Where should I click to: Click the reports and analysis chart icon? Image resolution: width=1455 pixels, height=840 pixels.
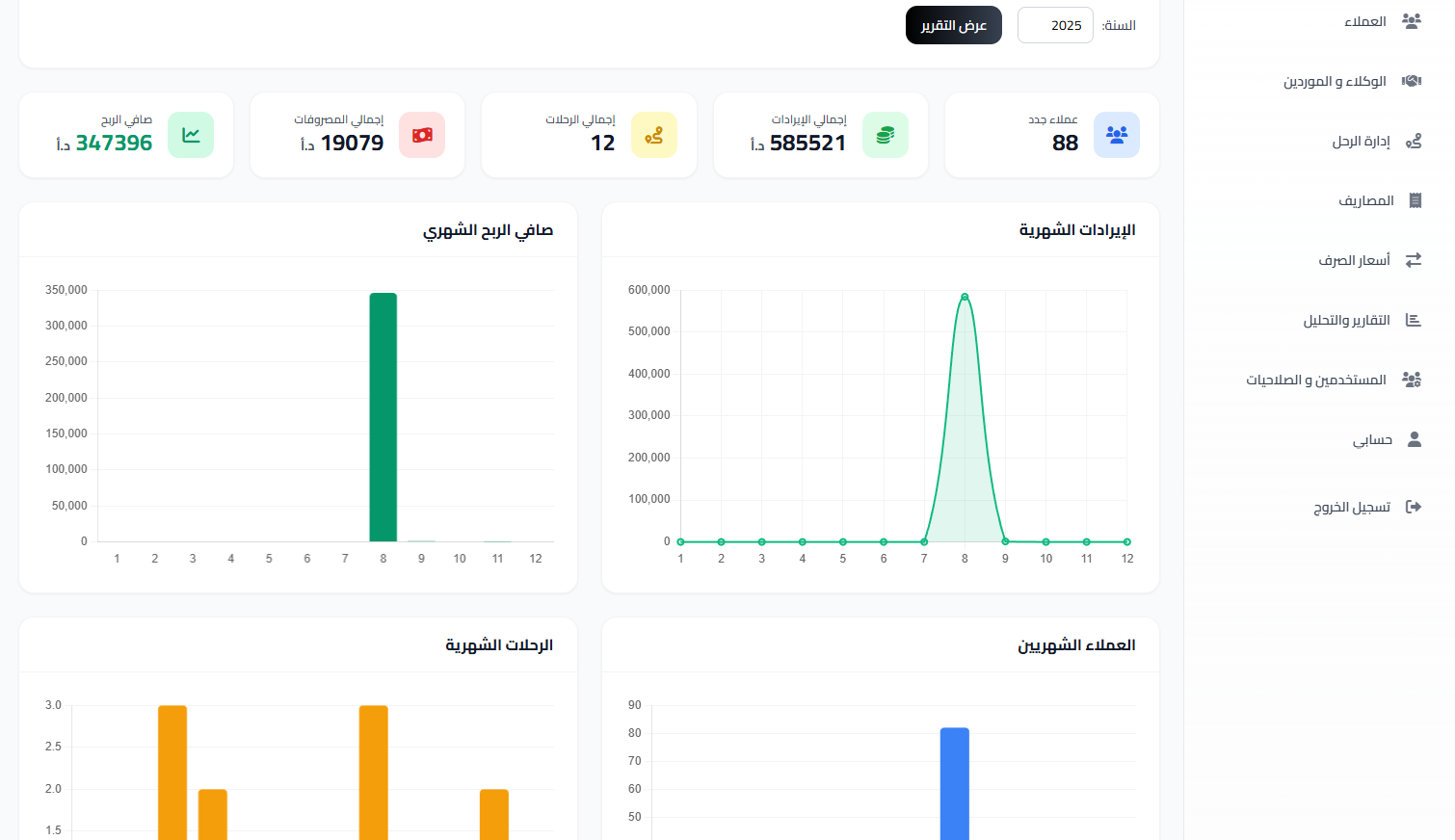(x=1414, y=320)
